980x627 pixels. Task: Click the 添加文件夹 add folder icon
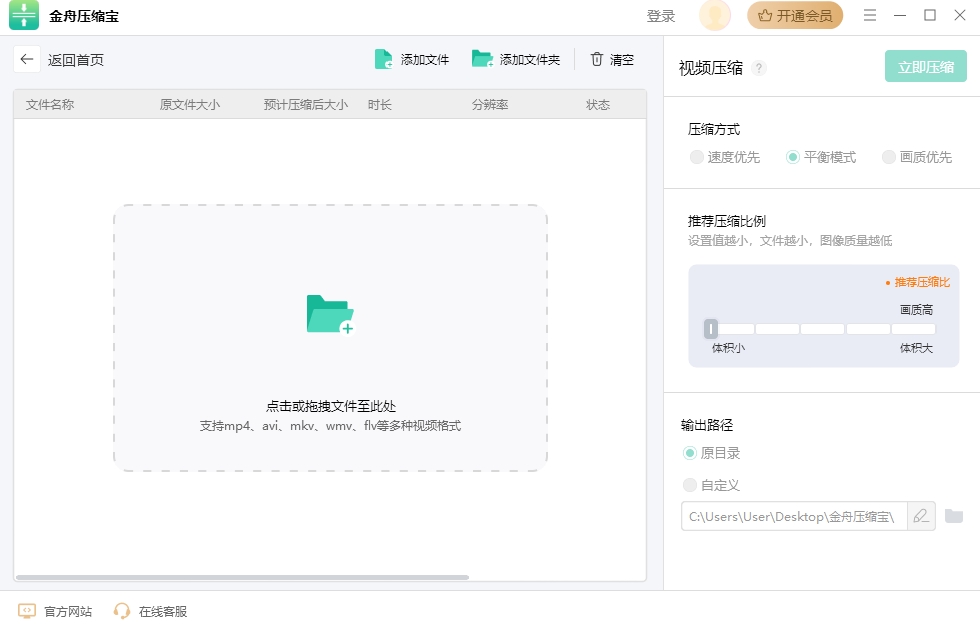pos(481,59)
